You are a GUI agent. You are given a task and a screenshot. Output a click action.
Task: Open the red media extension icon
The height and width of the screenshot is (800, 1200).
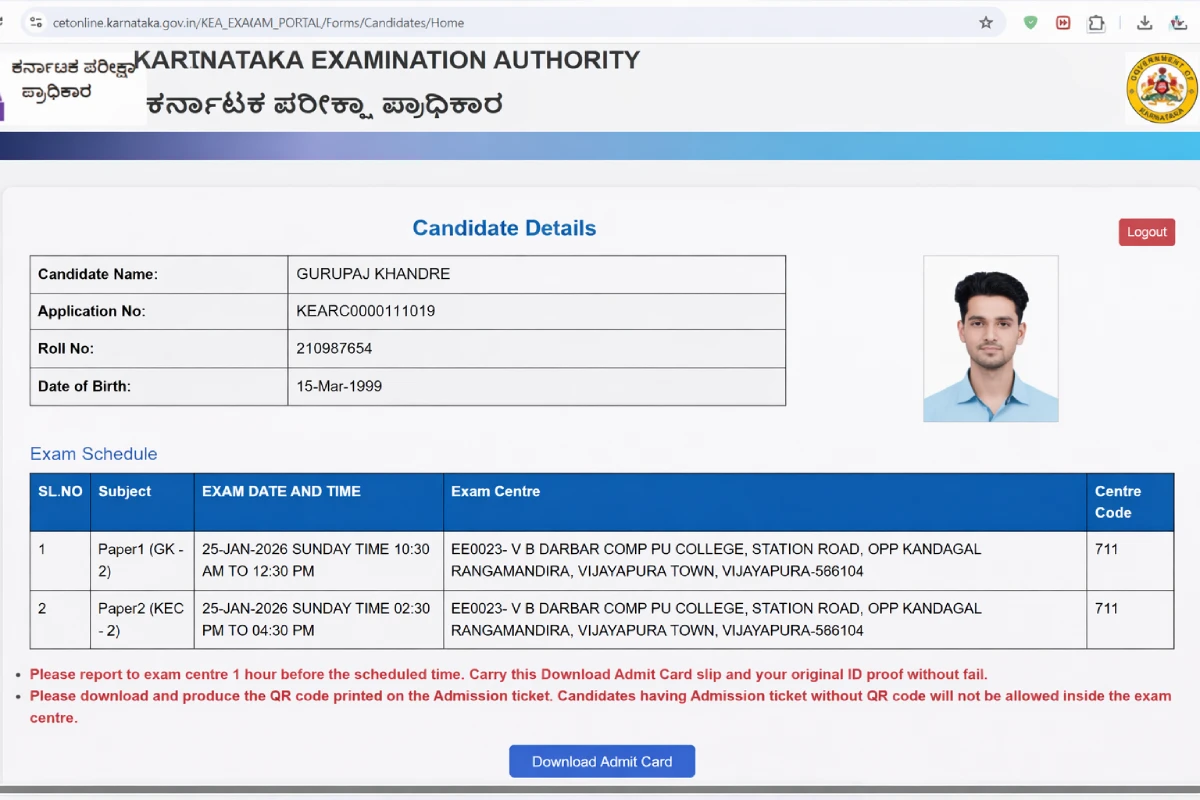1062,22
